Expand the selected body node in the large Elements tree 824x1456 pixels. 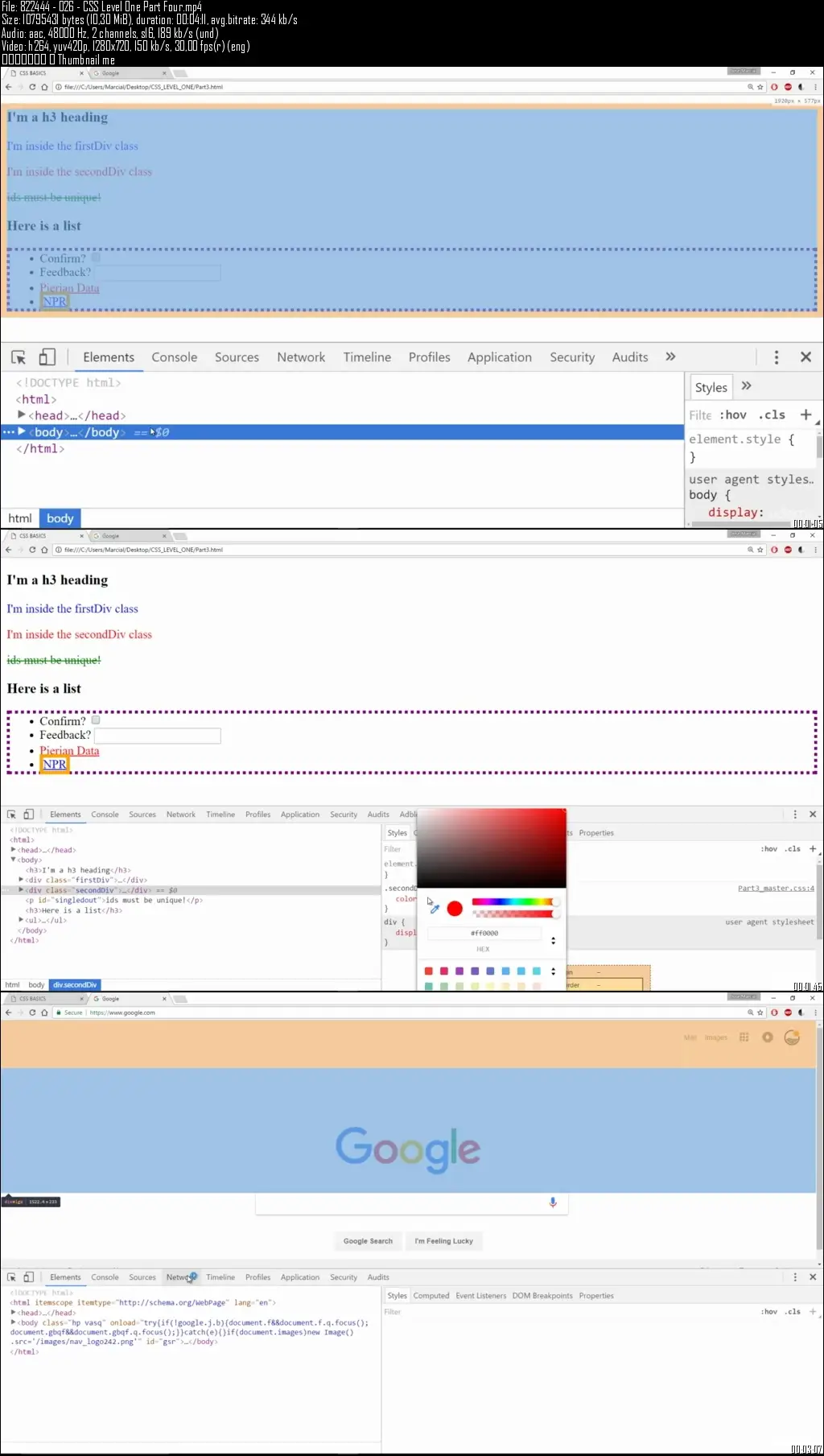[x=22, y=431]
